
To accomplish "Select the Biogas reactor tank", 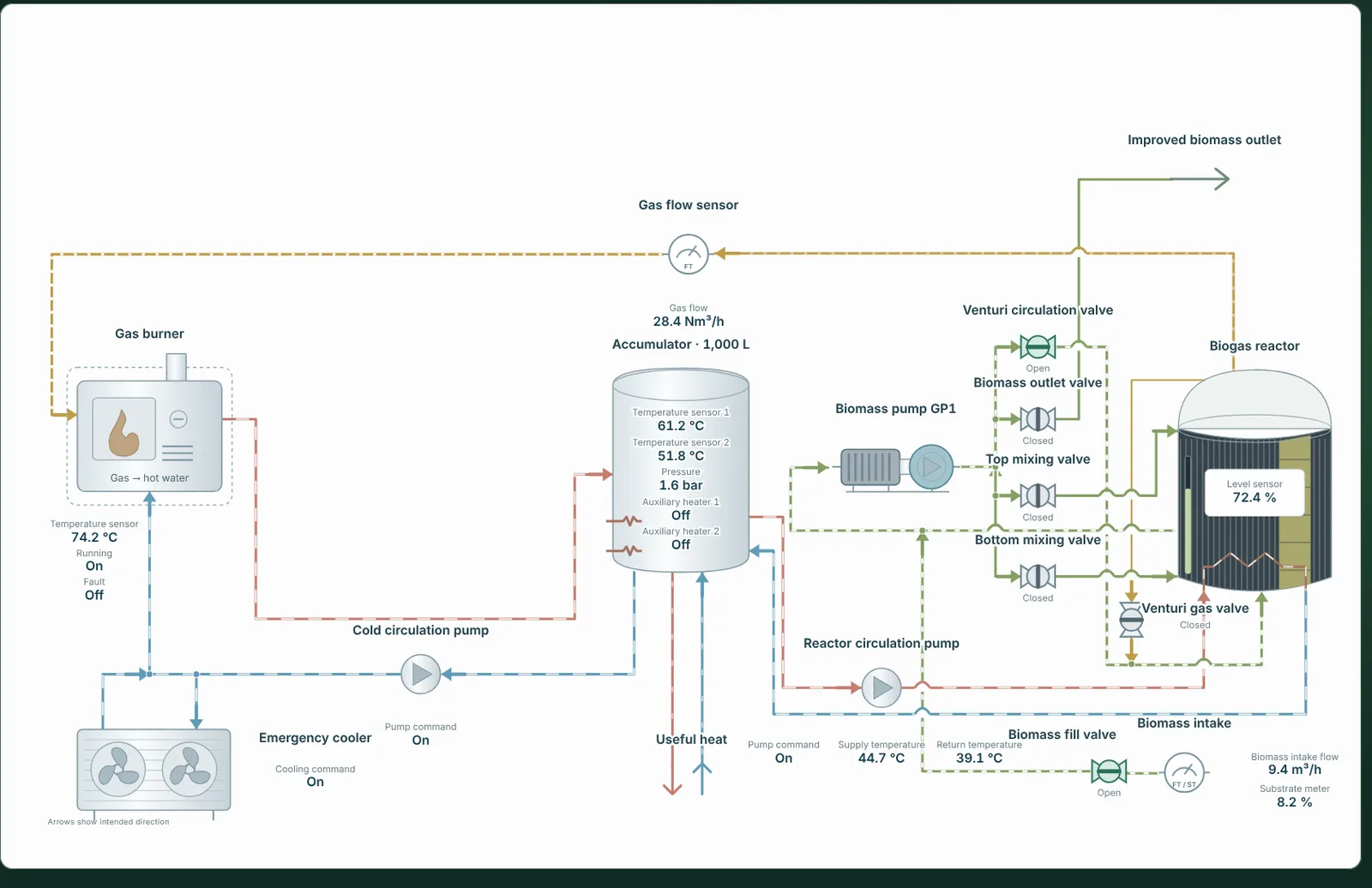I will [1255, 480].
